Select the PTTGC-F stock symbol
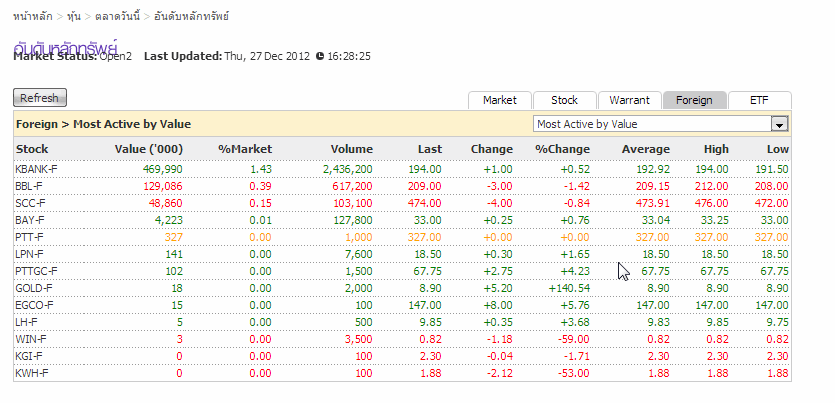This screenshot has width=835, height=403. [36, 272]
